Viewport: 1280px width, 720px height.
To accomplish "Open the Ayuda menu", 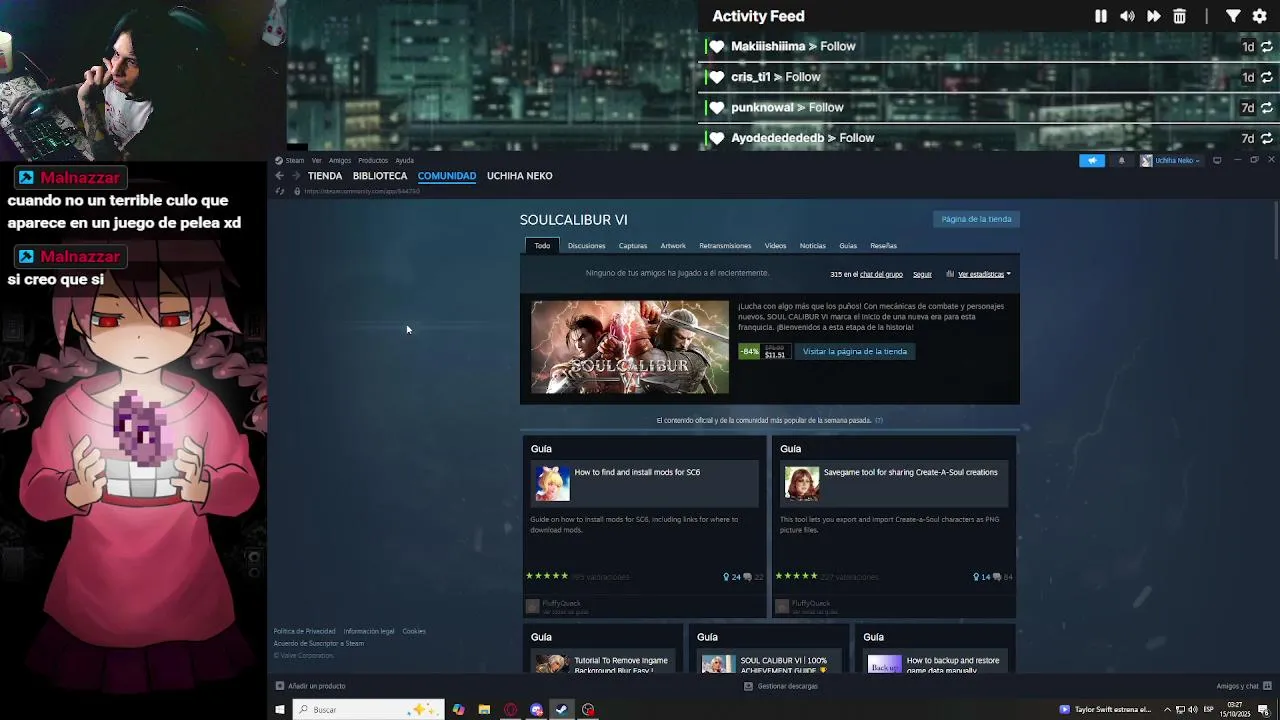I will coord(404,160).
